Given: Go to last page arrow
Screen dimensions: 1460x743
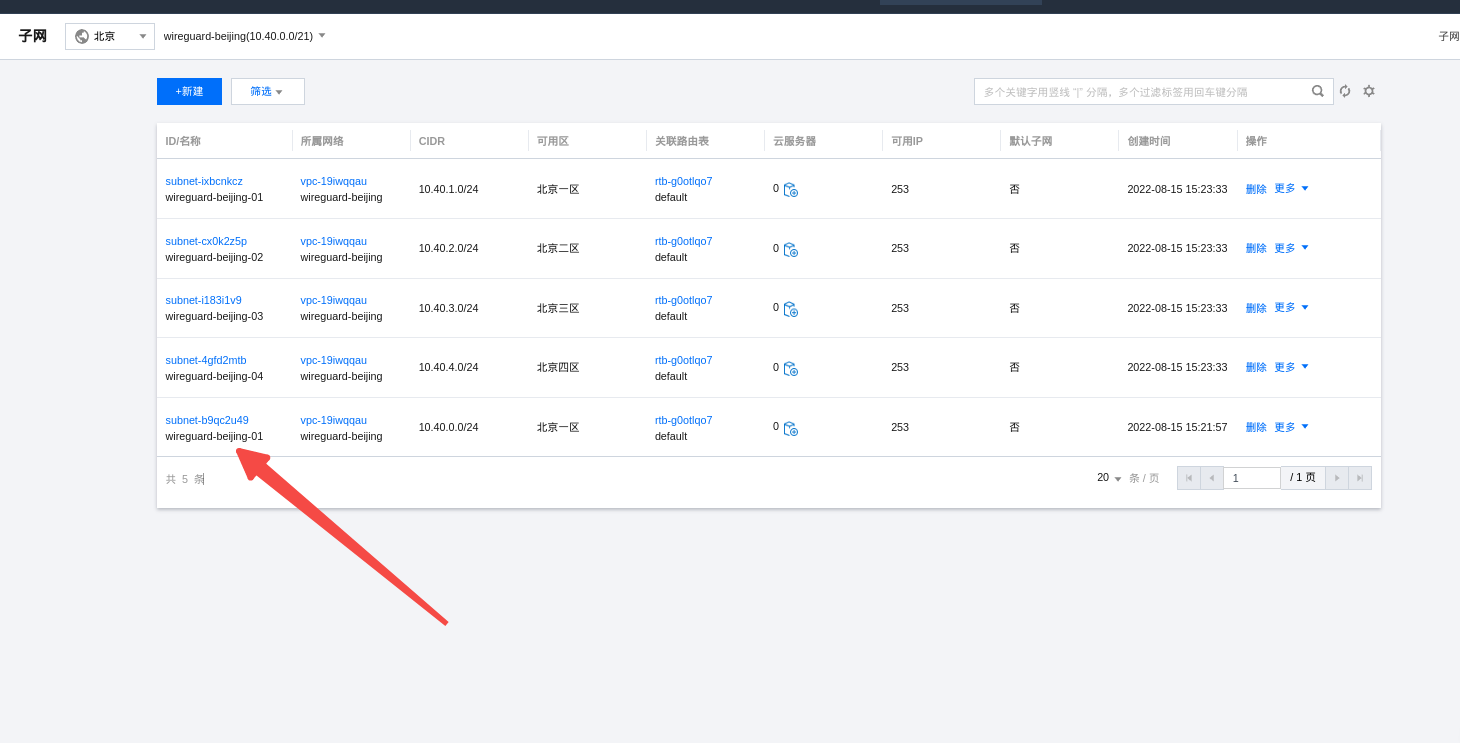Looking at the screenshot, I should click(x=1360, y=478).
